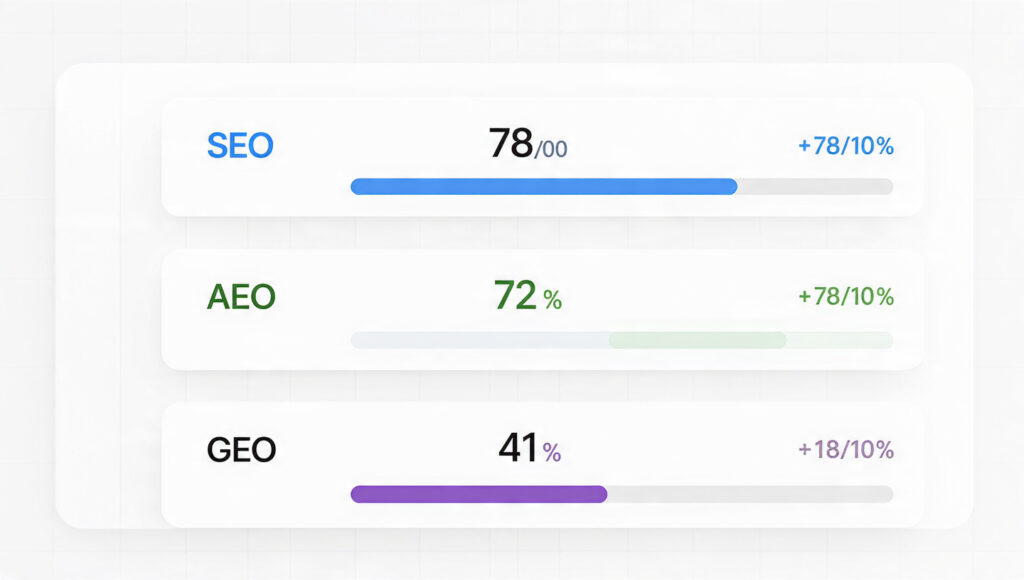This screenshot has height=580, width=1024.
Task: Select the SEO score value 78
Action: [510, 145]
